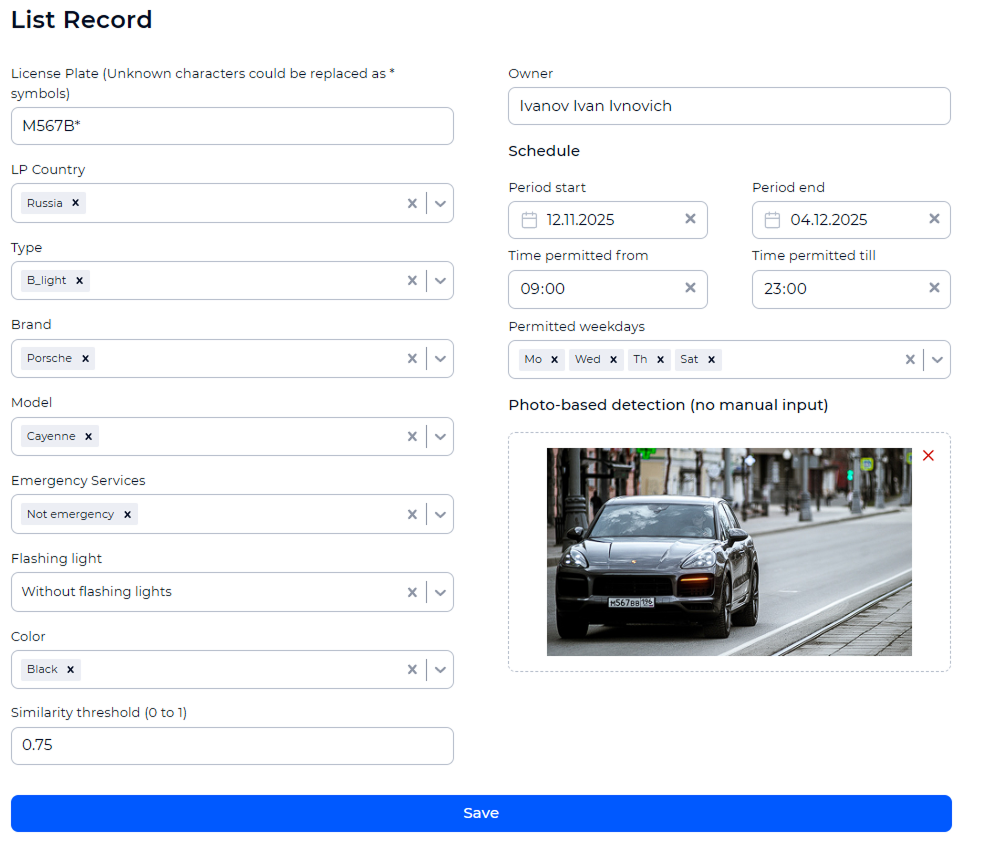Open the Flashing light dropdown

coord(439,592)
